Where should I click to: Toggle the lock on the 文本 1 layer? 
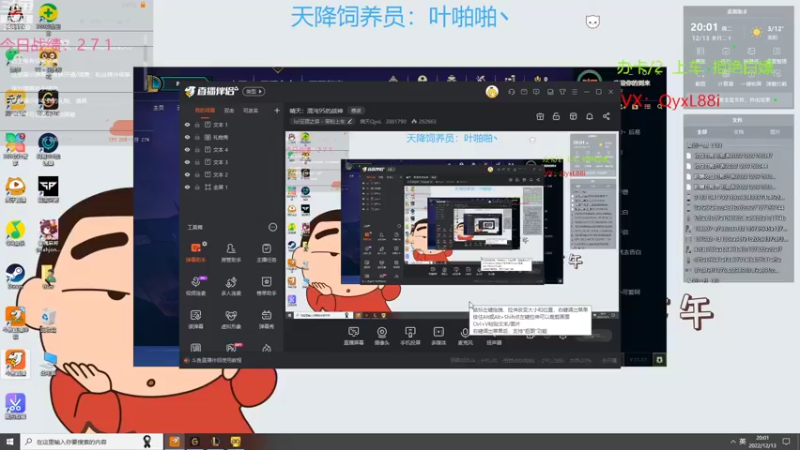point(197,125)
